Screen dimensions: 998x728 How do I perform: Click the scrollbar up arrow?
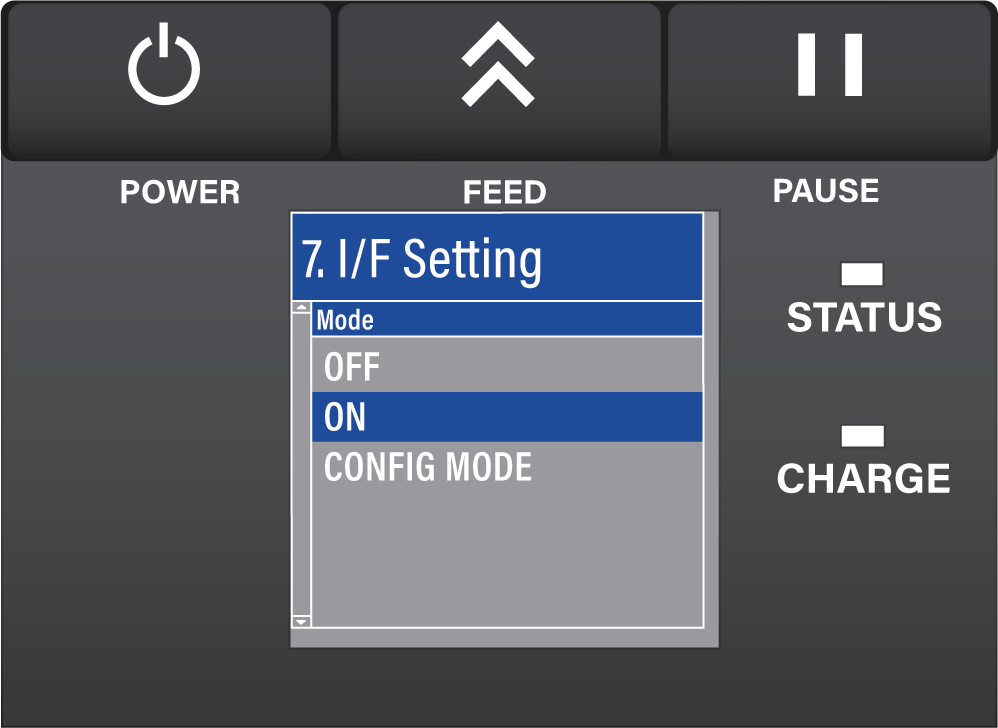point(302,307)
